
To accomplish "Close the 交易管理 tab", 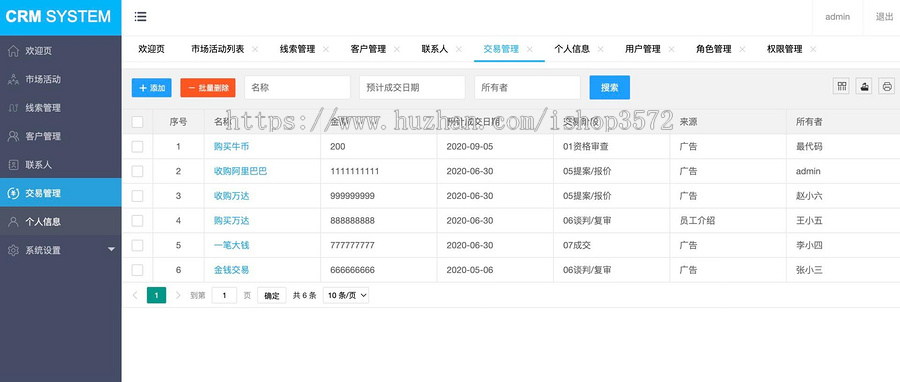I will [530, 49].
